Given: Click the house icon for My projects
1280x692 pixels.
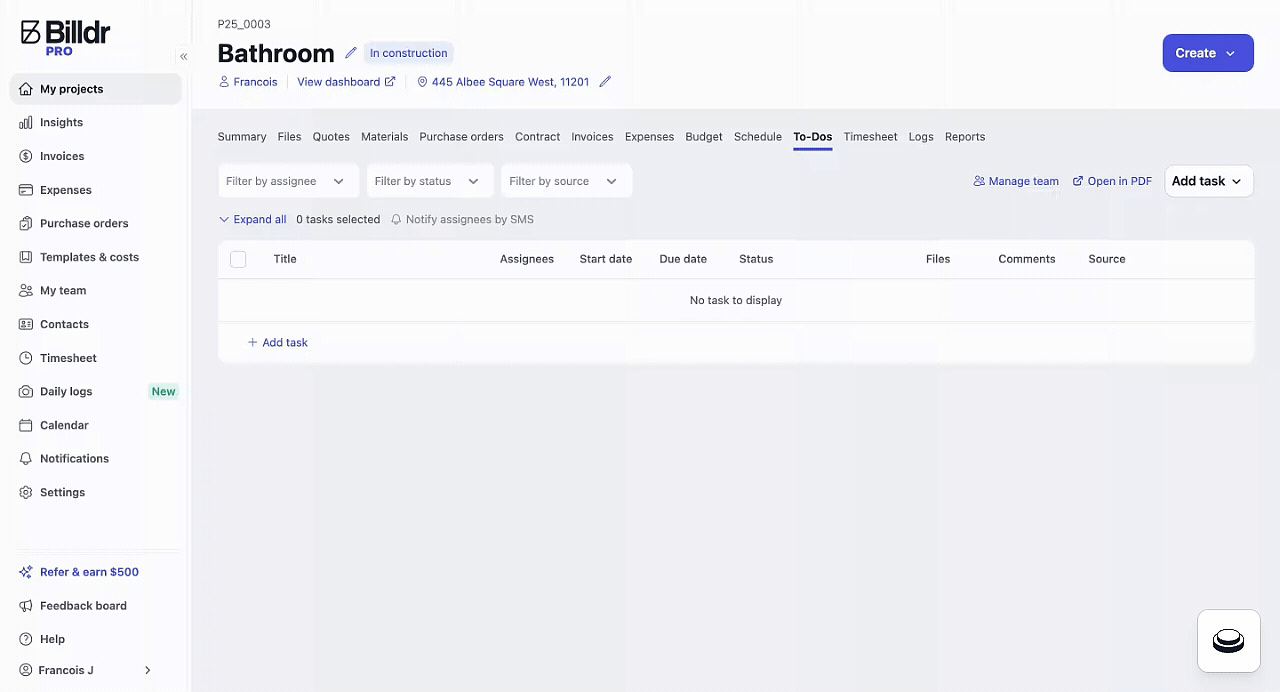Looking at the screenshot, I should click(26, 89).
